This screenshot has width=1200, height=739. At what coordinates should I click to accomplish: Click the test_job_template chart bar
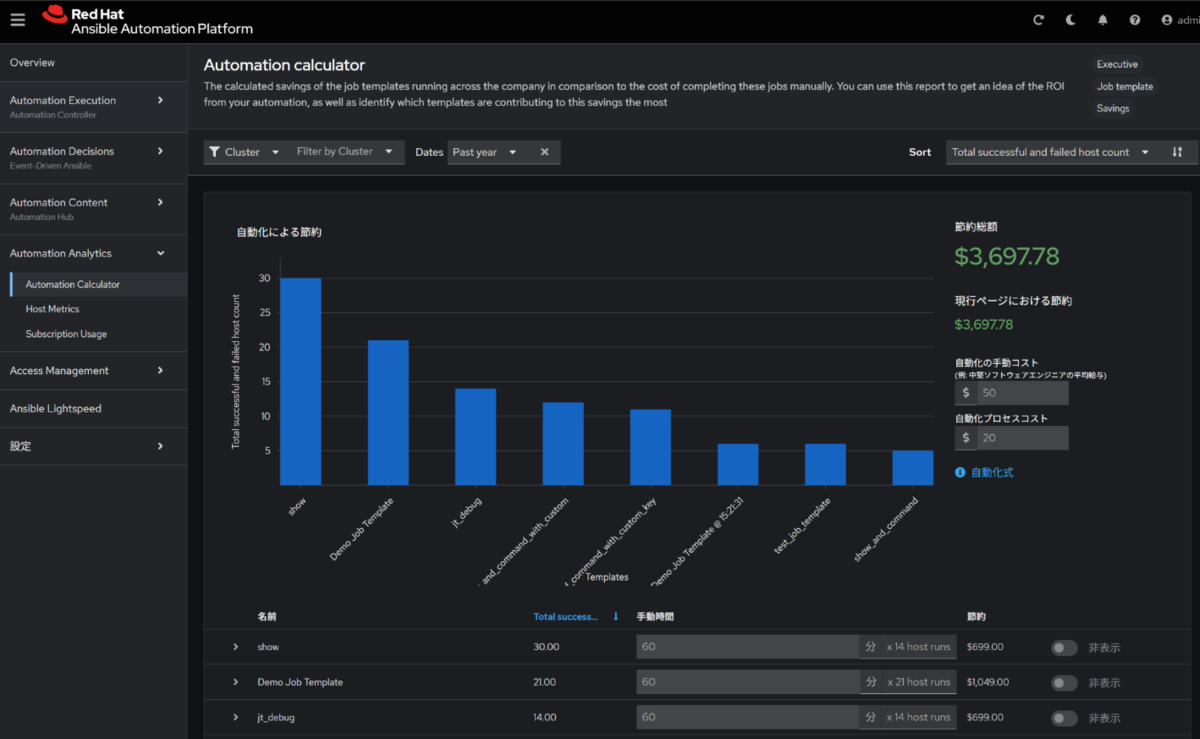tap(825, 464)
